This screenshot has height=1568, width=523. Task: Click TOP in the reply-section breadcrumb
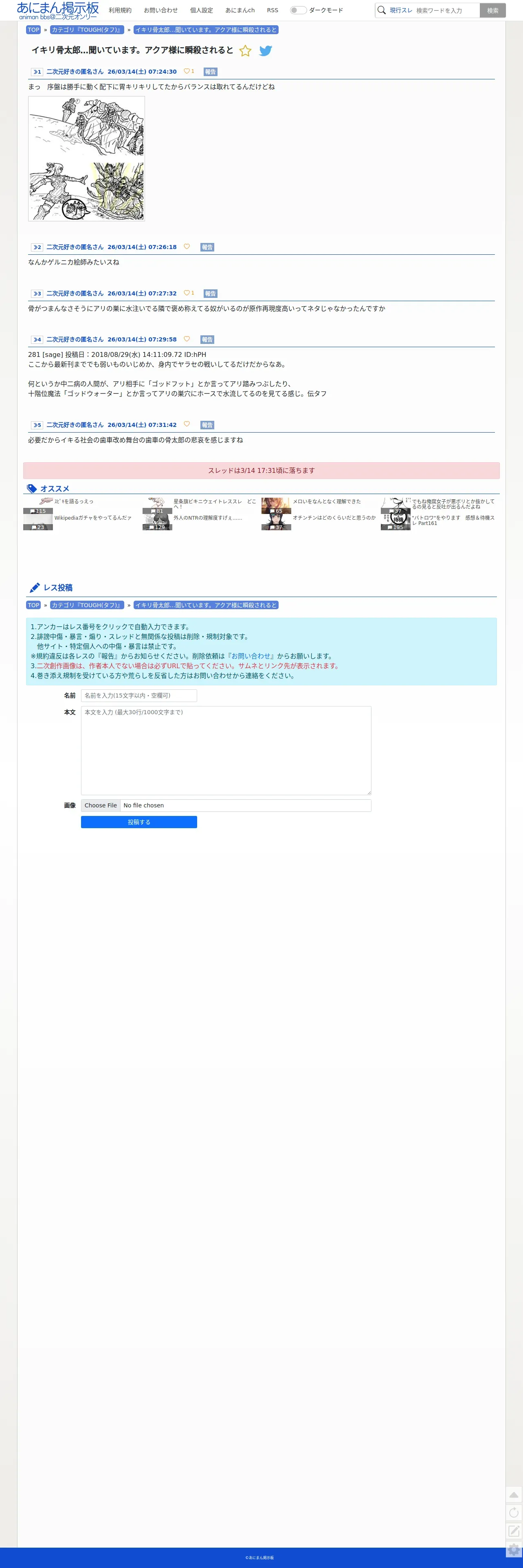[x=33, y=605]
